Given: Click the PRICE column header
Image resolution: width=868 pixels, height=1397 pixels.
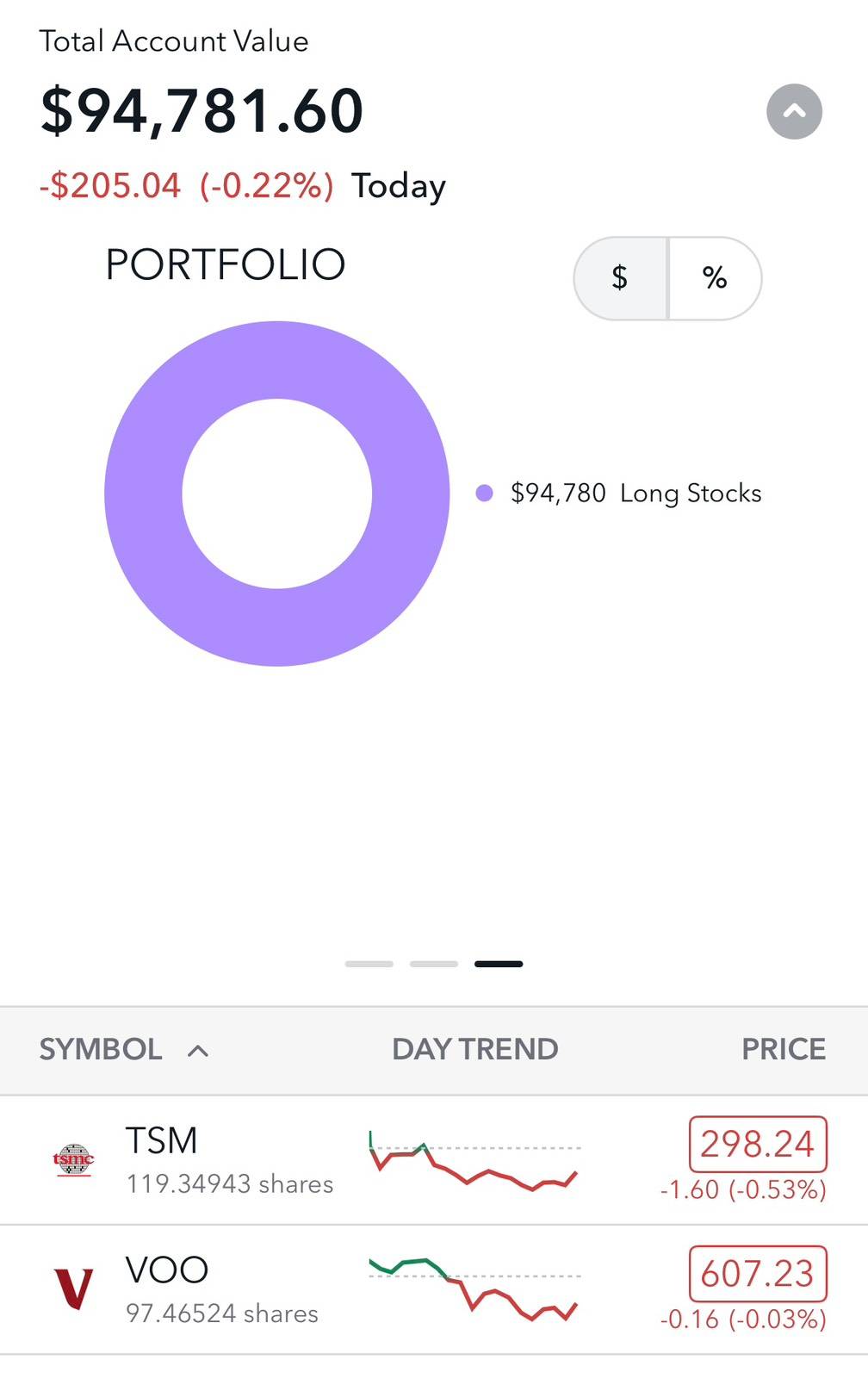Looking at the screenshot, I should coord(783,1049).
